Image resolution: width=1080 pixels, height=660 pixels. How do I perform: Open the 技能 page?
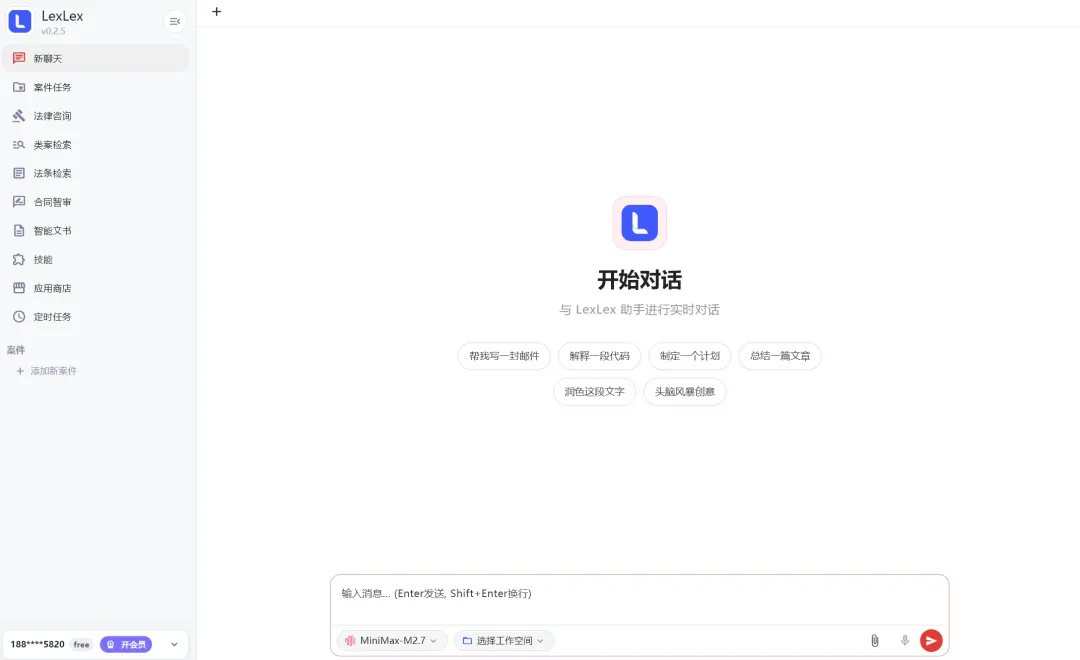coord(96,260)
